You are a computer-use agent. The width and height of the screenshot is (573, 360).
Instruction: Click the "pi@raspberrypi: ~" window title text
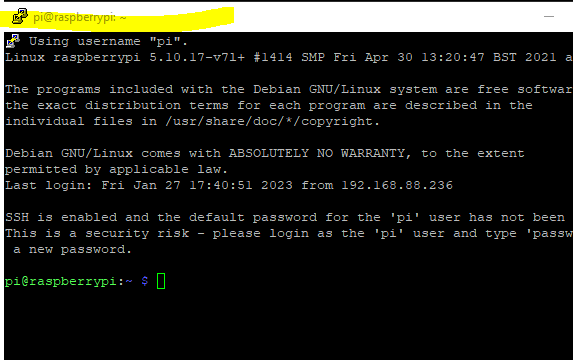point(80,17)
